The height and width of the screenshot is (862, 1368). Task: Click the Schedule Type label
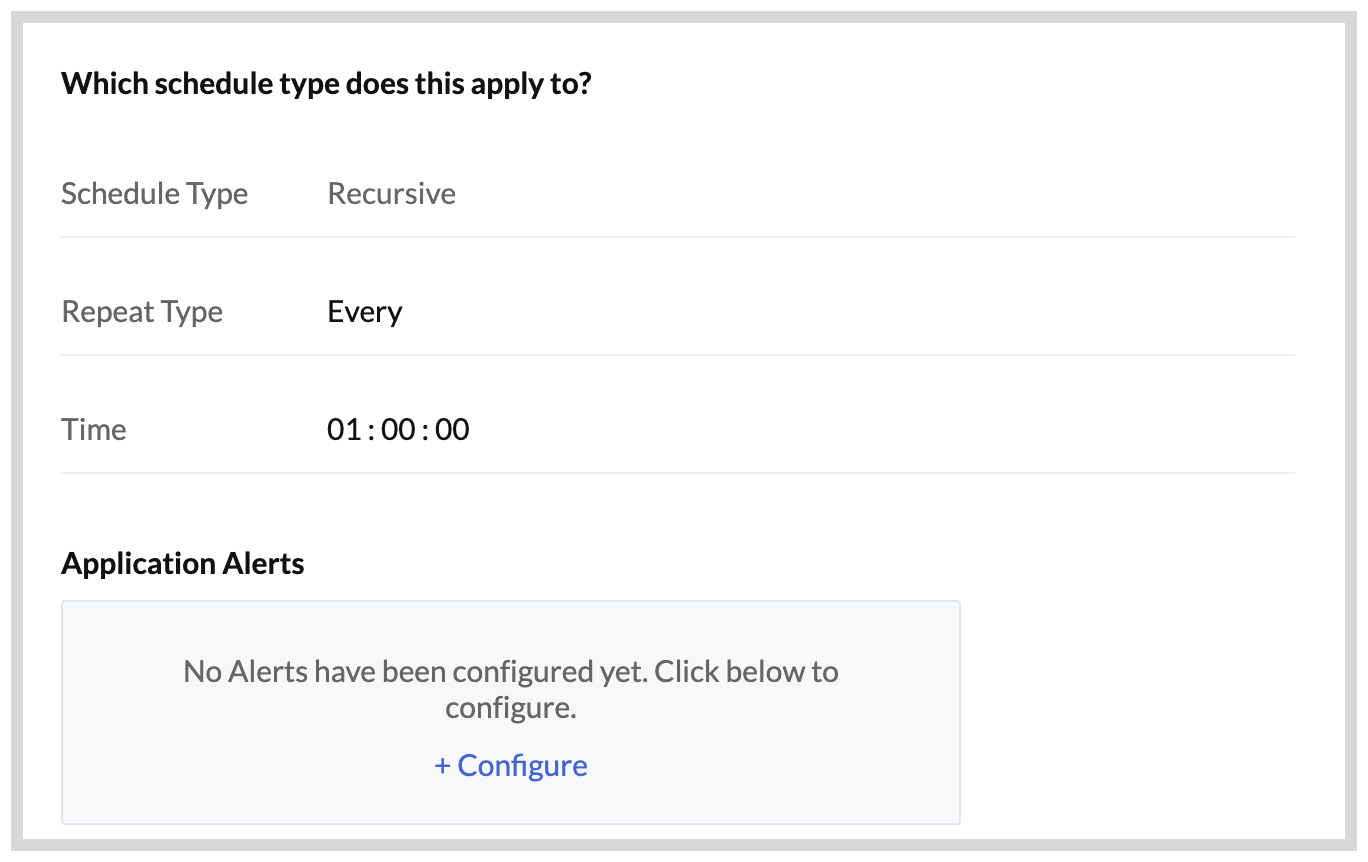tap(154, 193)
